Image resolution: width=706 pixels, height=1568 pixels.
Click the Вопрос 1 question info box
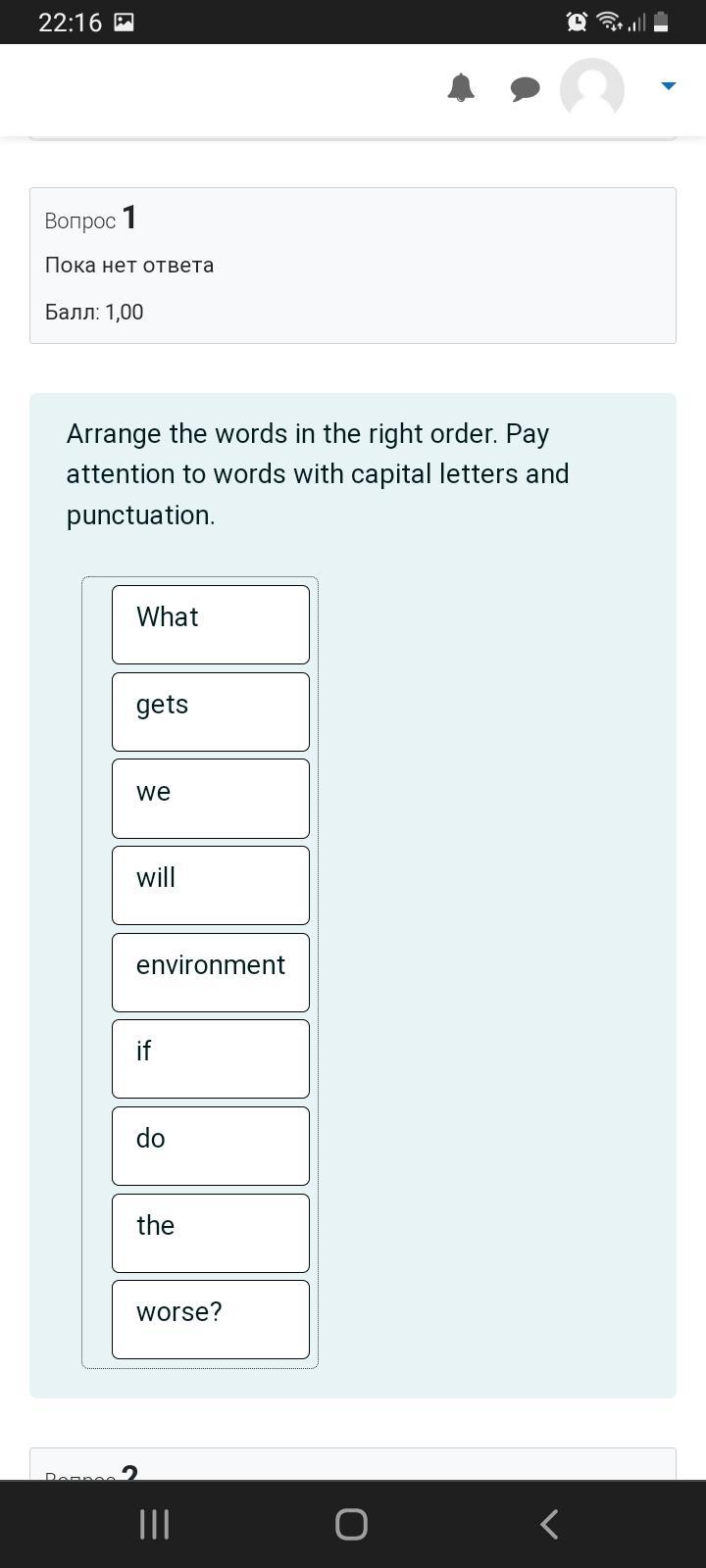click(x=353, y=266)
